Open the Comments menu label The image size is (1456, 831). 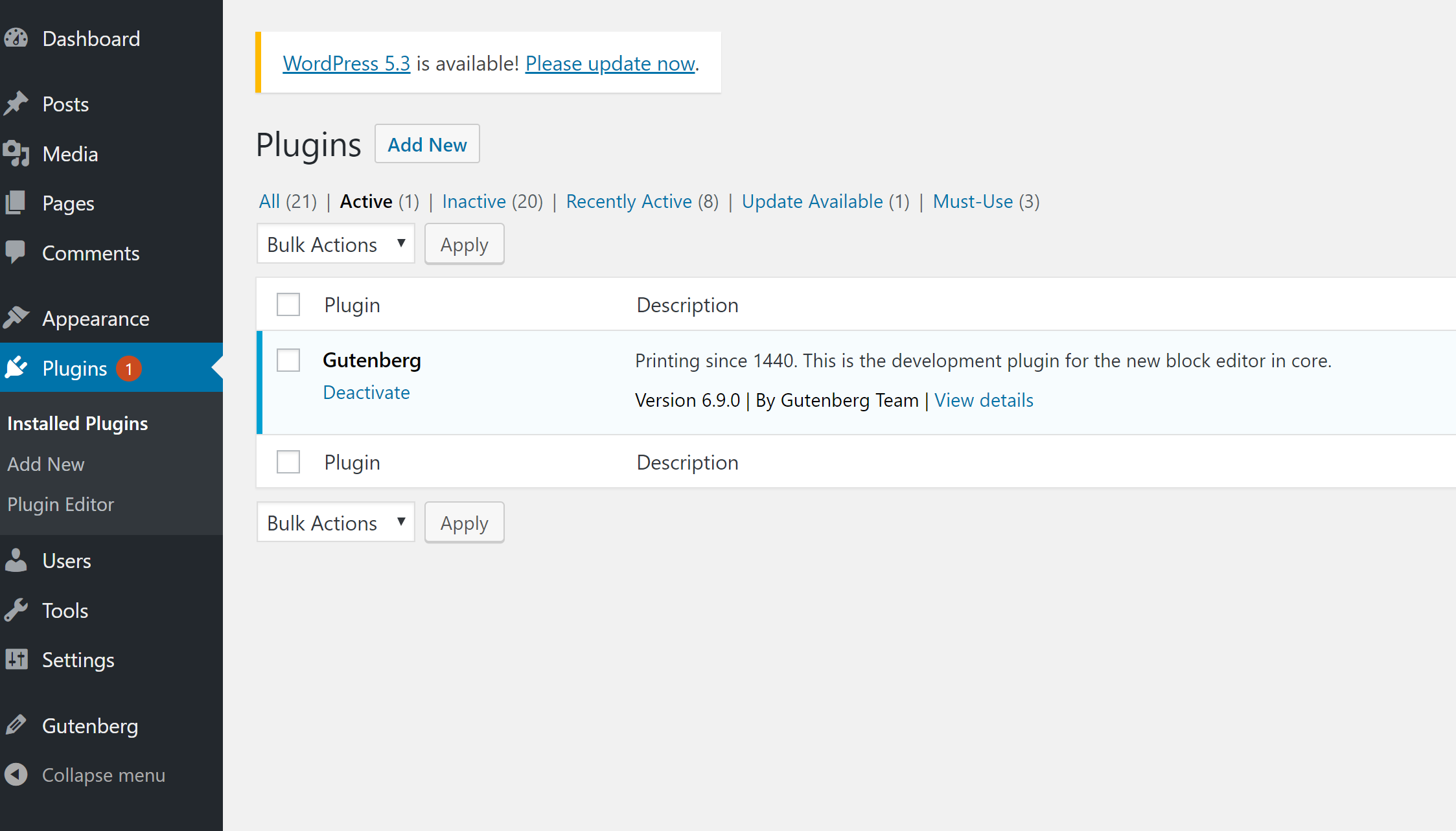(91, 253)
